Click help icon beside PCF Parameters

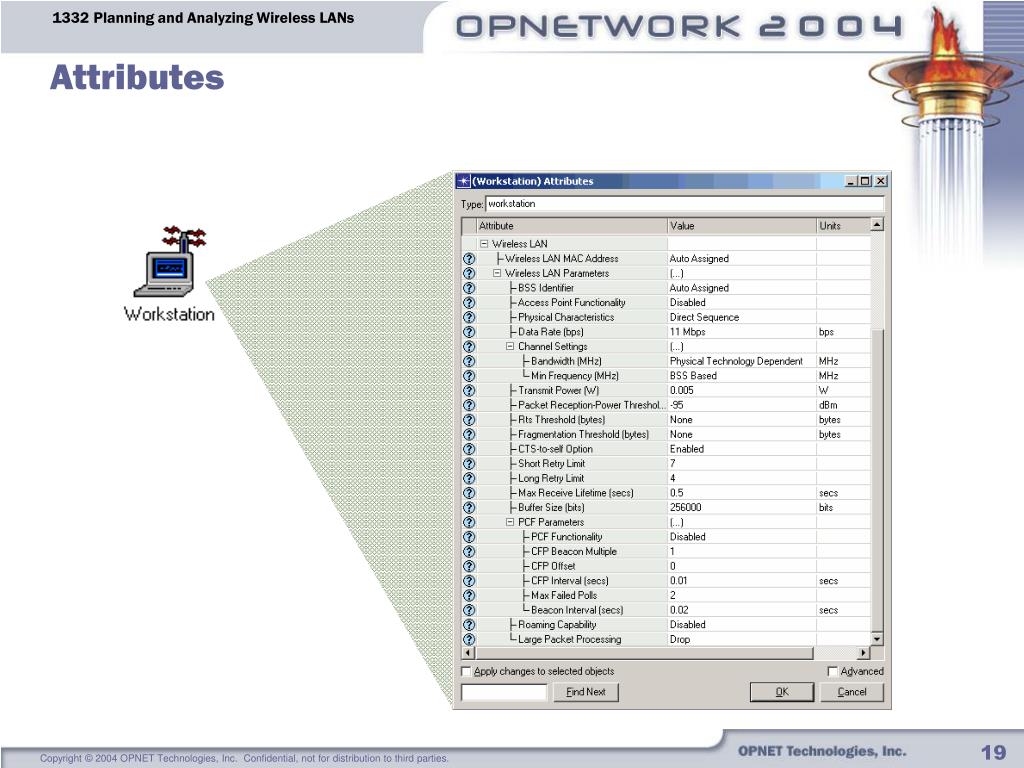(x=469, y=522)
